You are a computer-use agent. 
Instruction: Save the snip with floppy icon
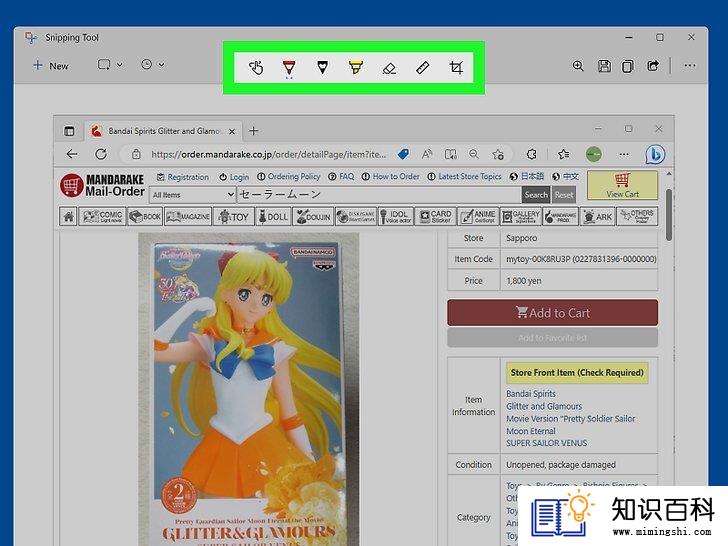[x=604, y=66]
